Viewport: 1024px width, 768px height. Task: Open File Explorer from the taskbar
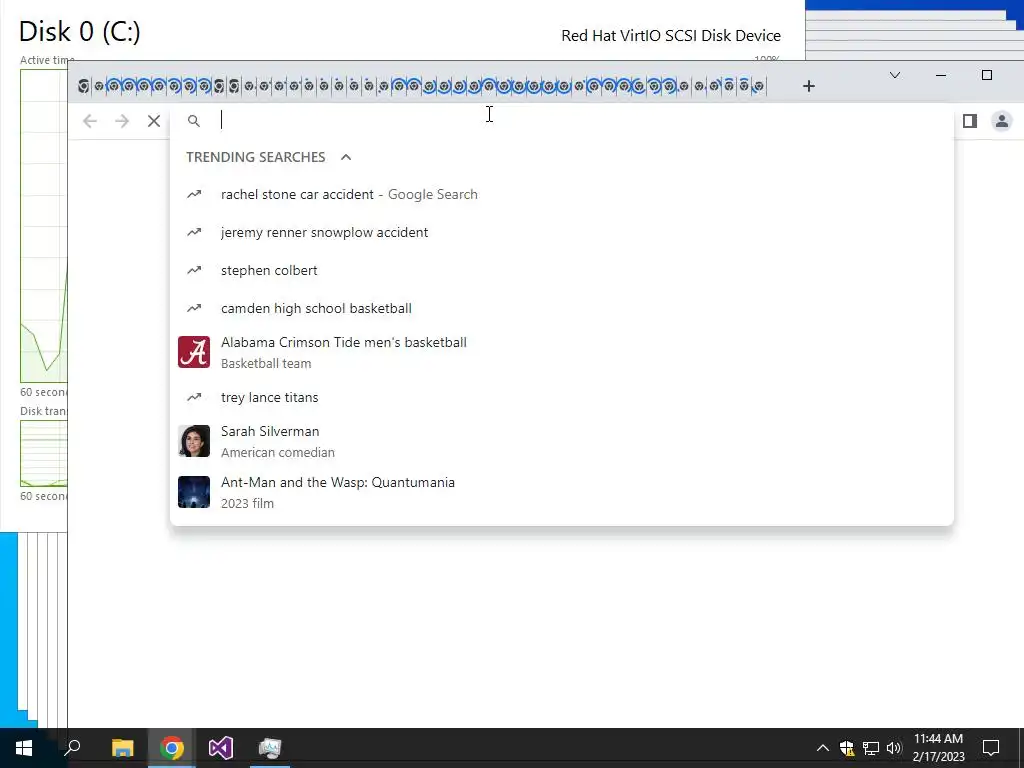coord(122,748)
